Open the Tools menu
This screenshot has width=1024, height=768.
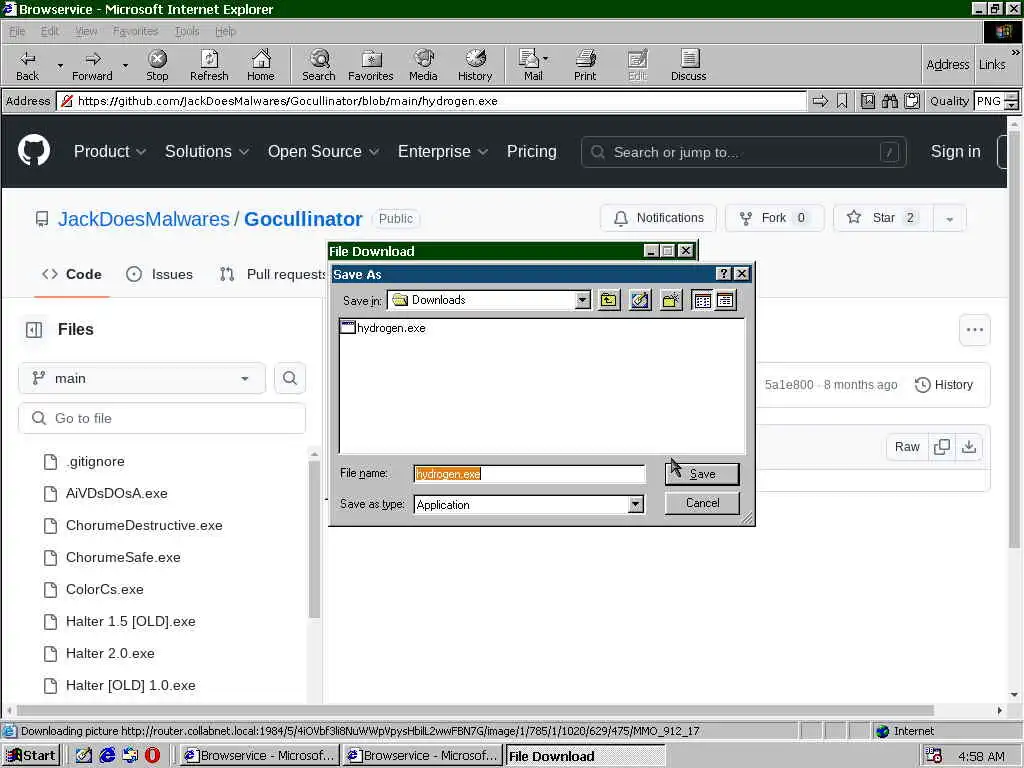point(187,31)
